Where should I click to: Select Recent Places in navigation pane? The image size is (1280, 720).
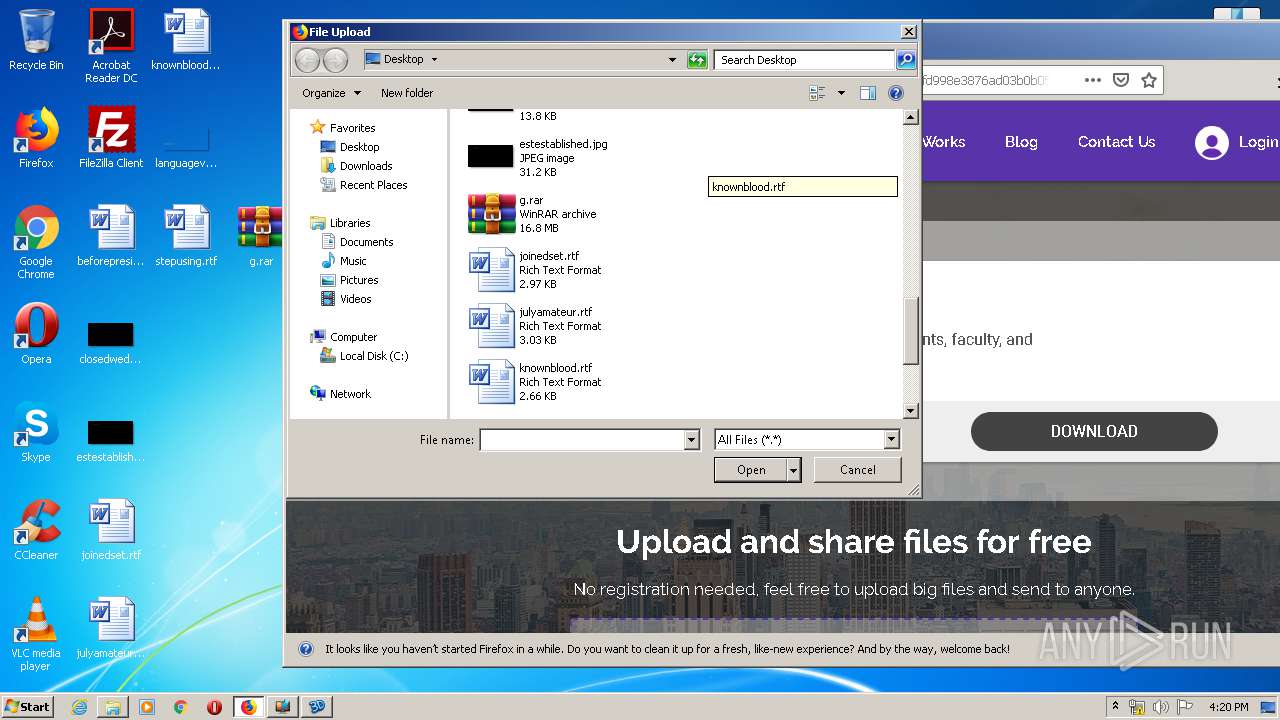pos(364,185)
